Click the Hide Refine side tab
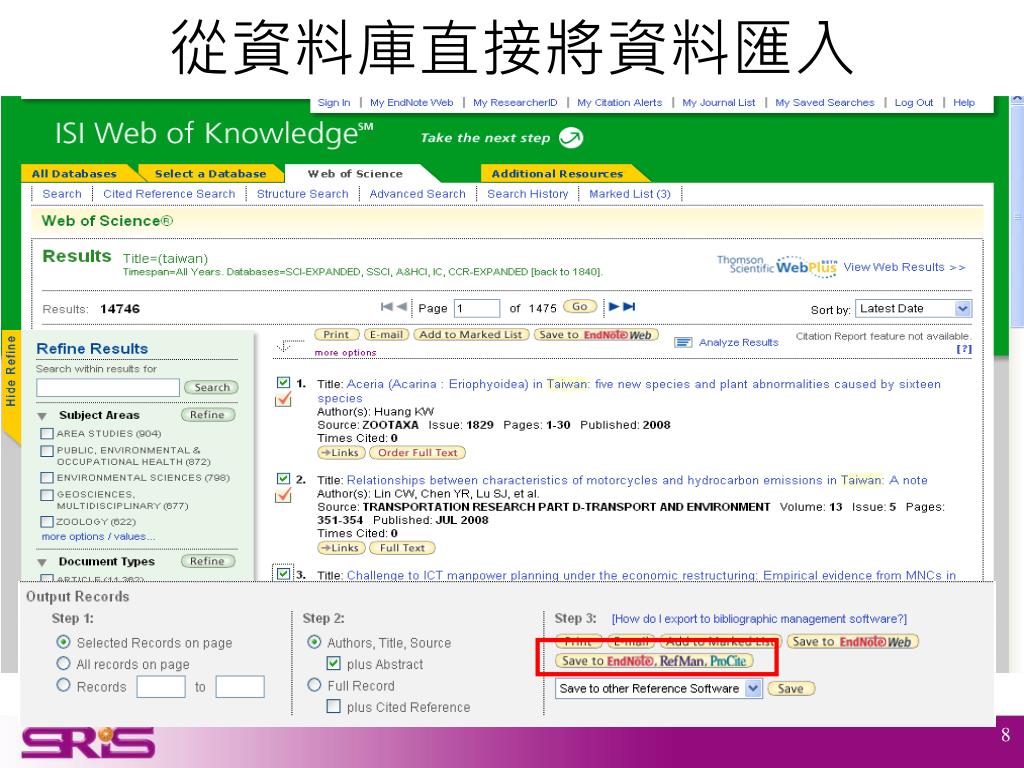The image size is (1024, 768). coord(10,371)
